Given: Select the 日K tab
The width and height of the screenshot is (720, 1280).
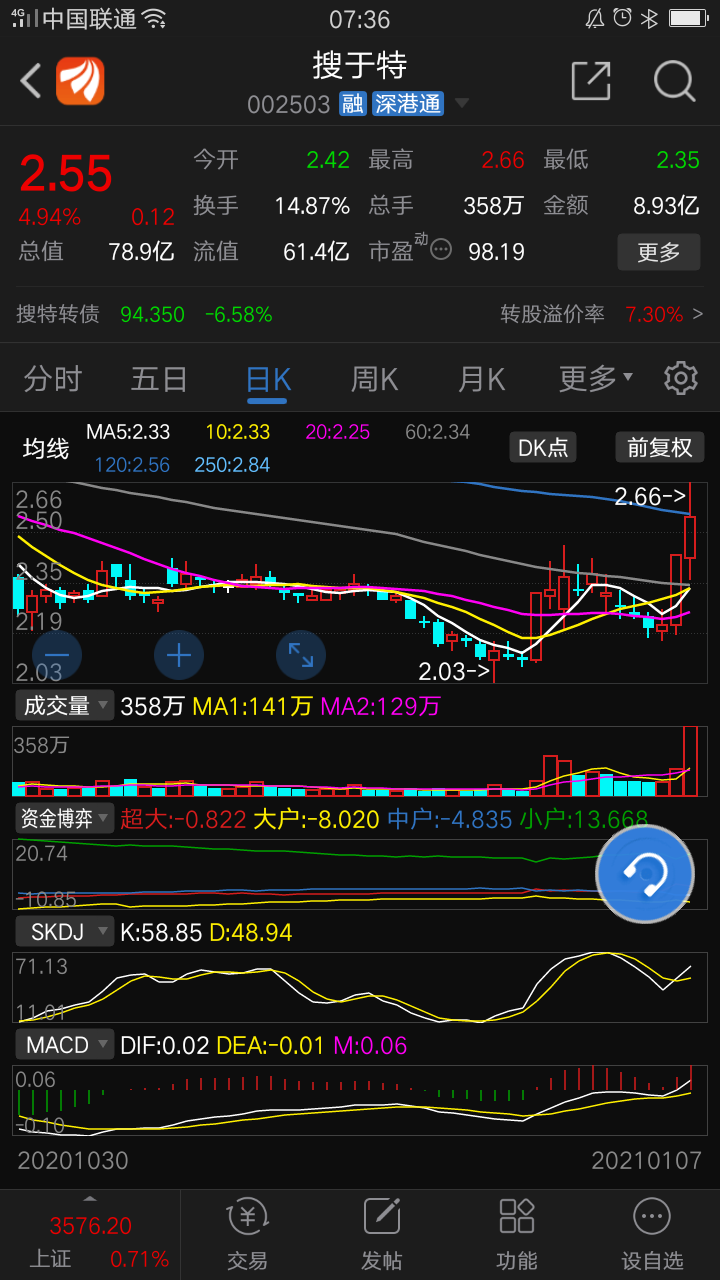Looking at the screenshot, I should (268, 379).
